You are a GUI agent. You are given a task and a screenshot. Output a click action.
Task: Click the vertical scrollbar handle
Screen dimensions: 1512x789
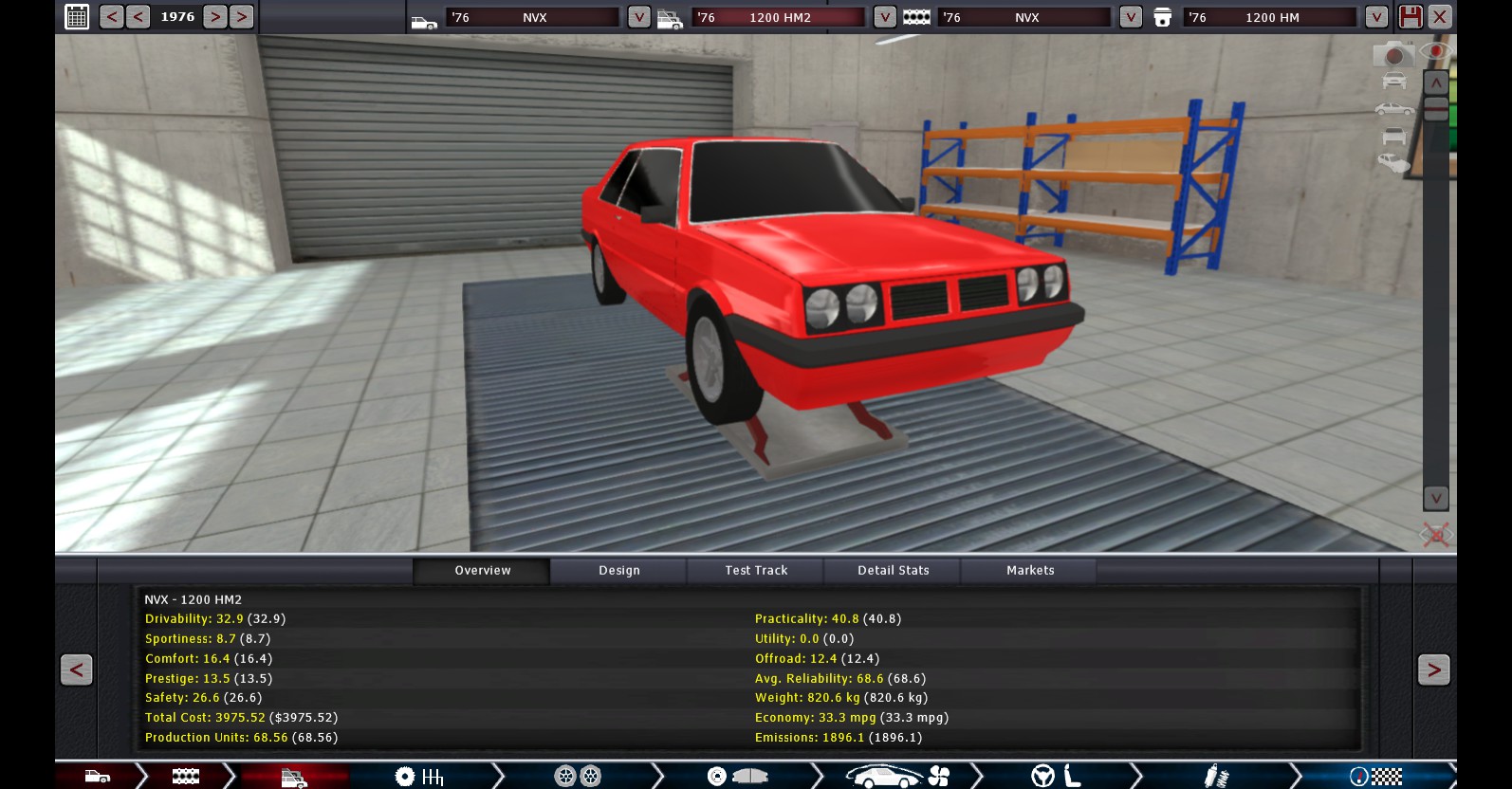click(x=1436, y=108)
